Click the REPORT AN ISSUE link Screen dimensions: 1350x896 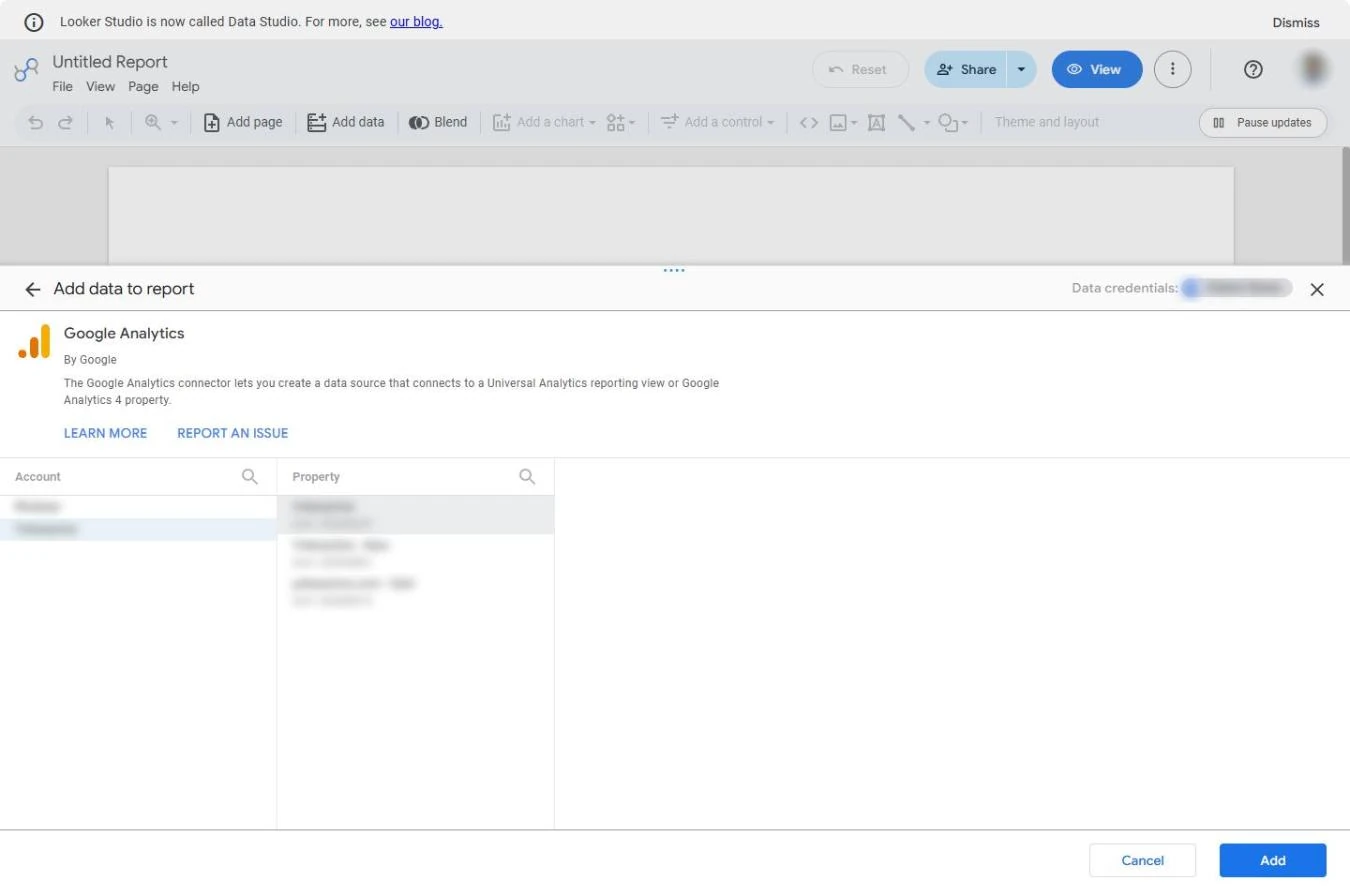(233, 433)
